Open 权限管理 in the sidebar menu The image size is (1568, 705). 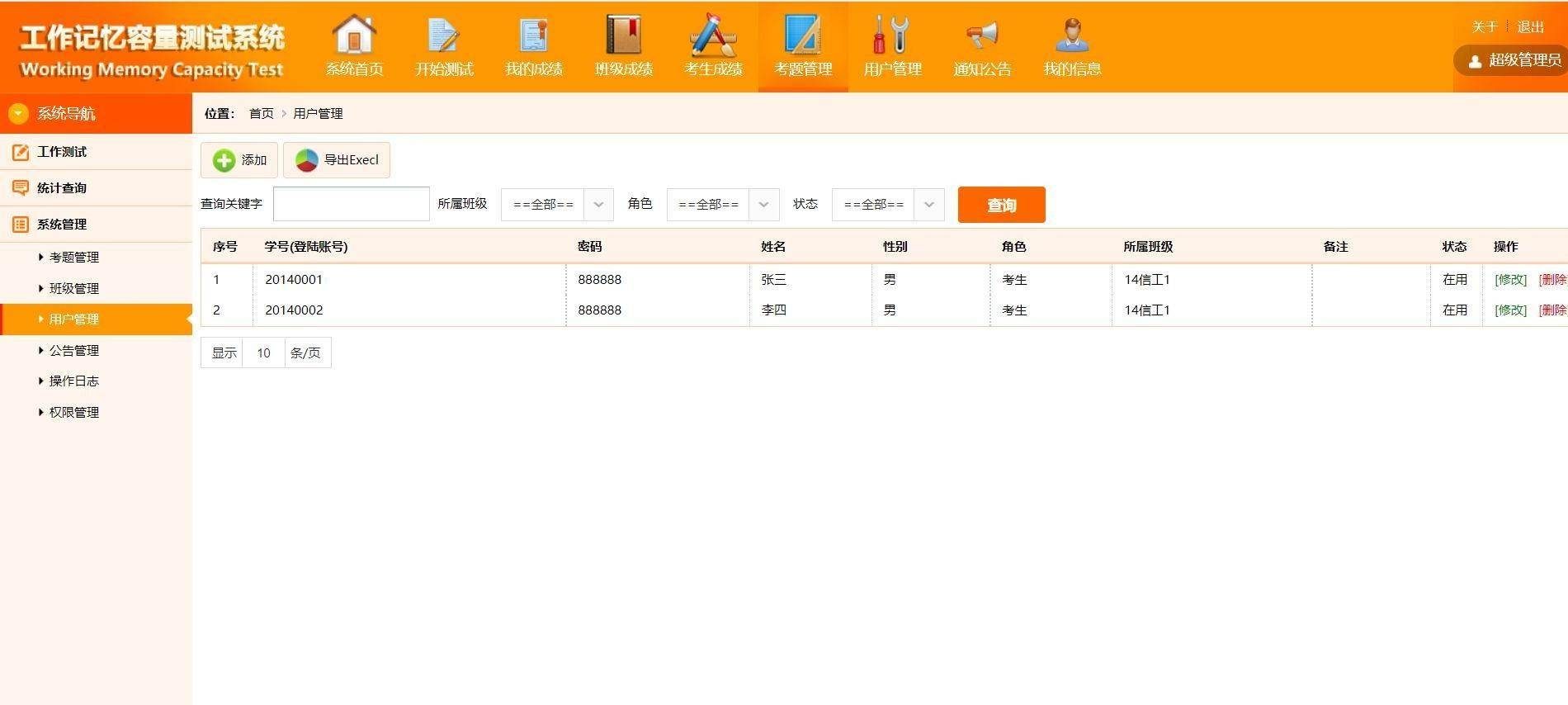73,412
